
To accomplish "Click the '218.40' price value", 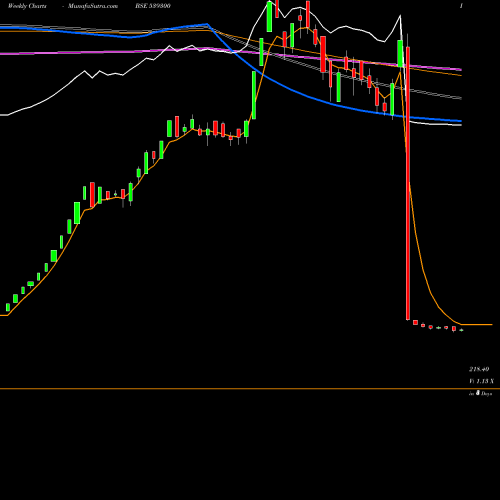I will coord(479,369).
